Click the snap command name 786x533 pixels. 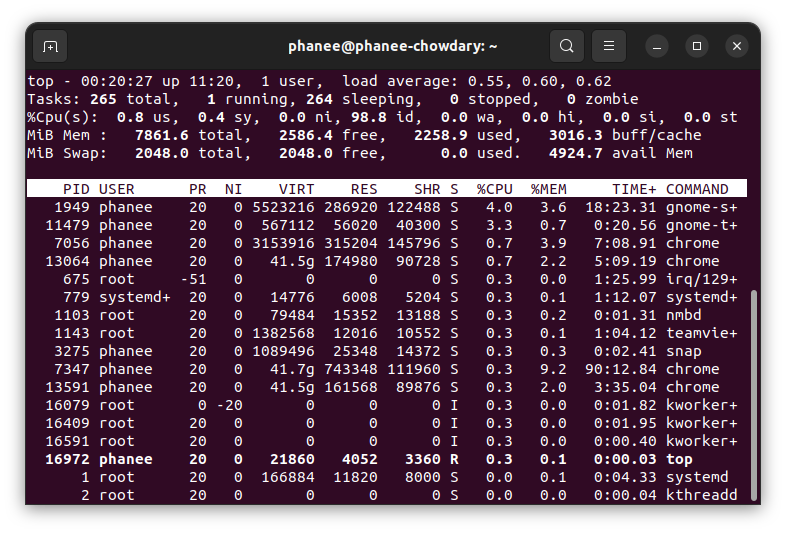684,351
